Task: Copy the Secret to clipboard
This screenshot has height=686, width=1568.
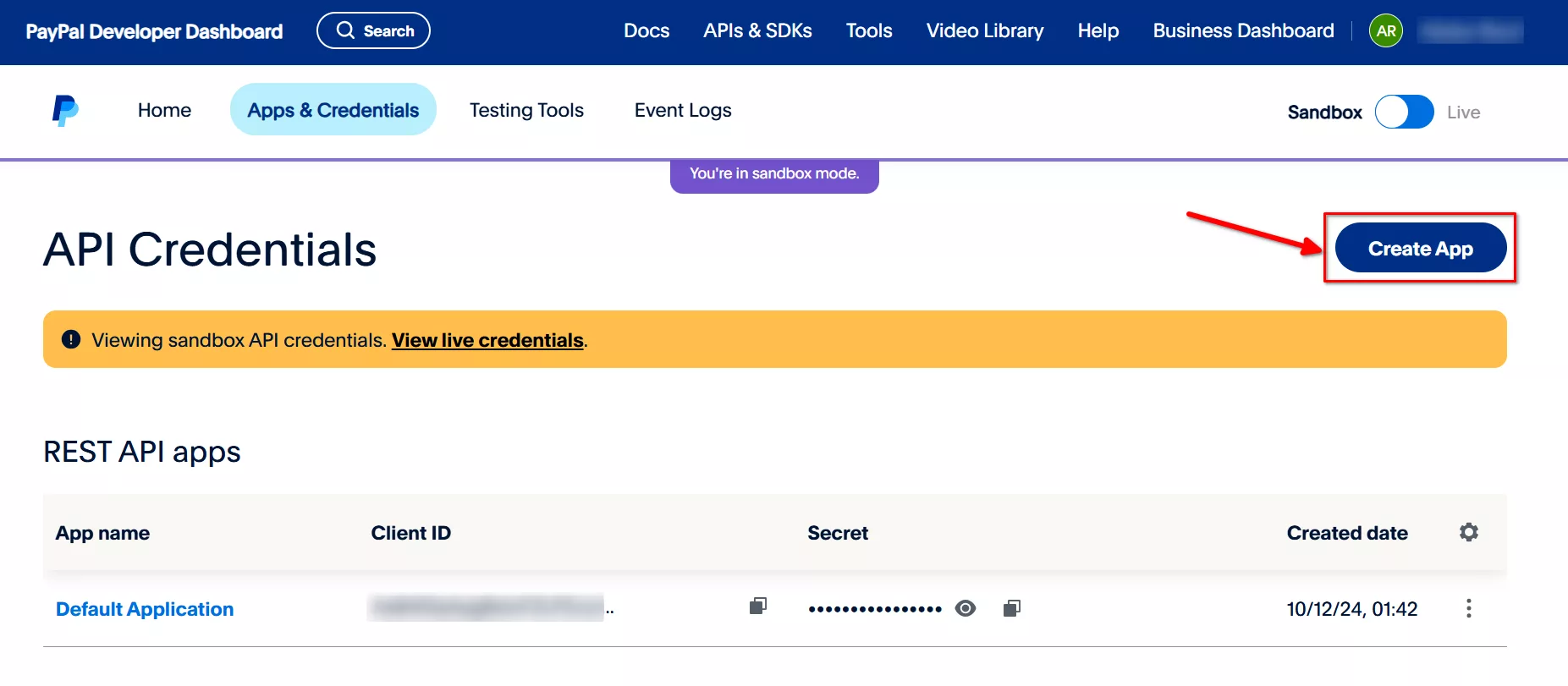Action: pos(1011,608)
